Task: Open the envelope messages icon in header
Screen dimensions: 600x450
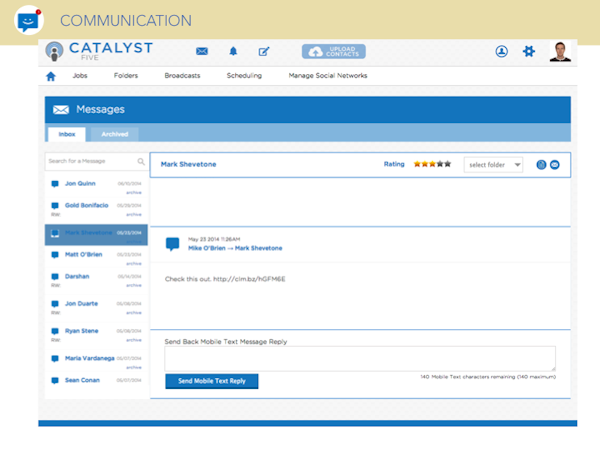Action: [x=202, y=51]
